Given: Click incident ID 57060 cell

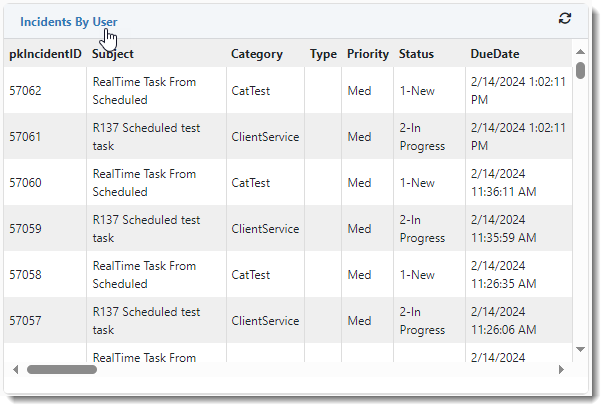Looking at the screenshot, I should point(26,183).
